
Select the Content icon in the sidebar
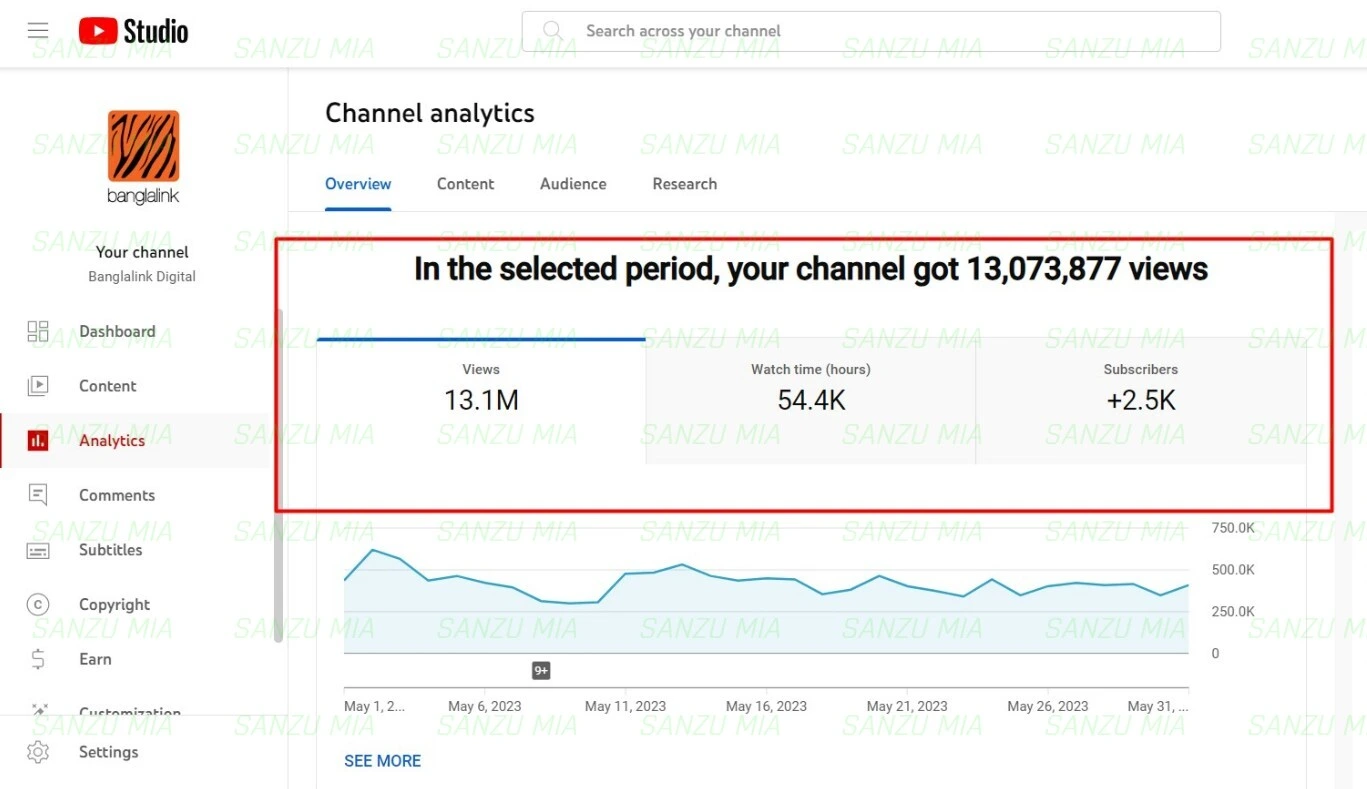[x=38, y=386]
